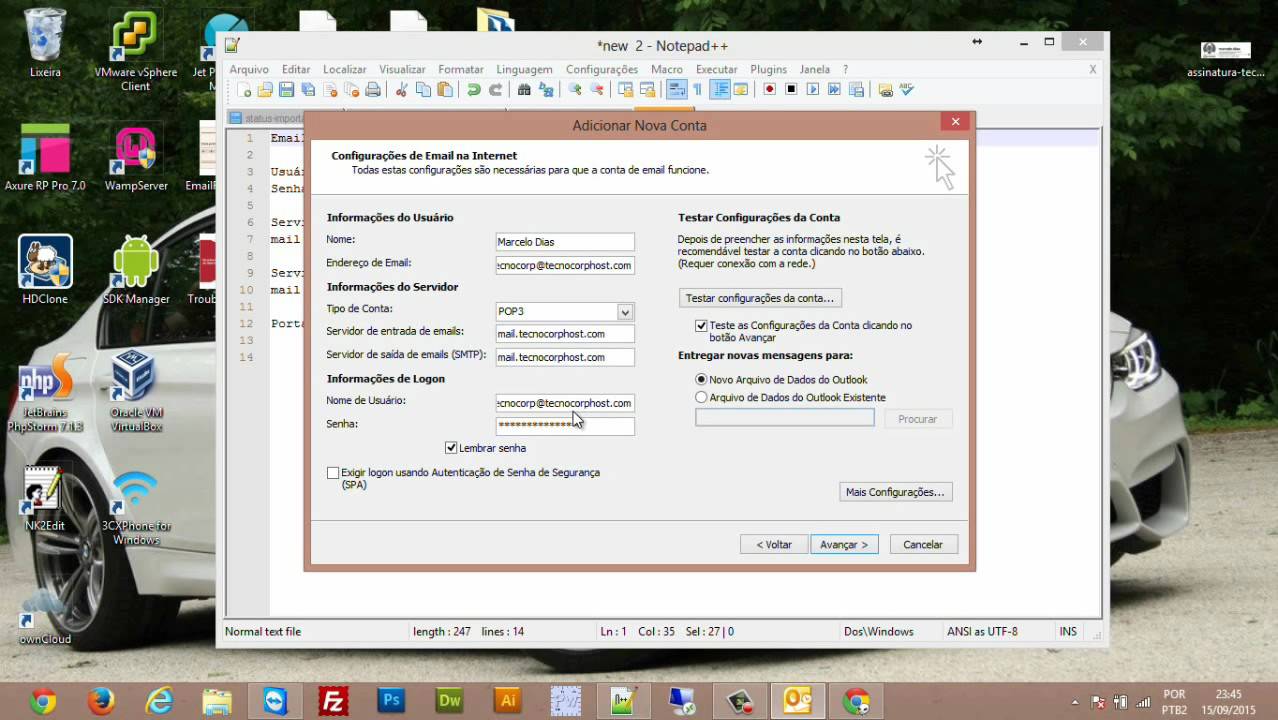Select the HDClone desktop icon
This screenshot has height=720, width=1278.
click(45, 270)
